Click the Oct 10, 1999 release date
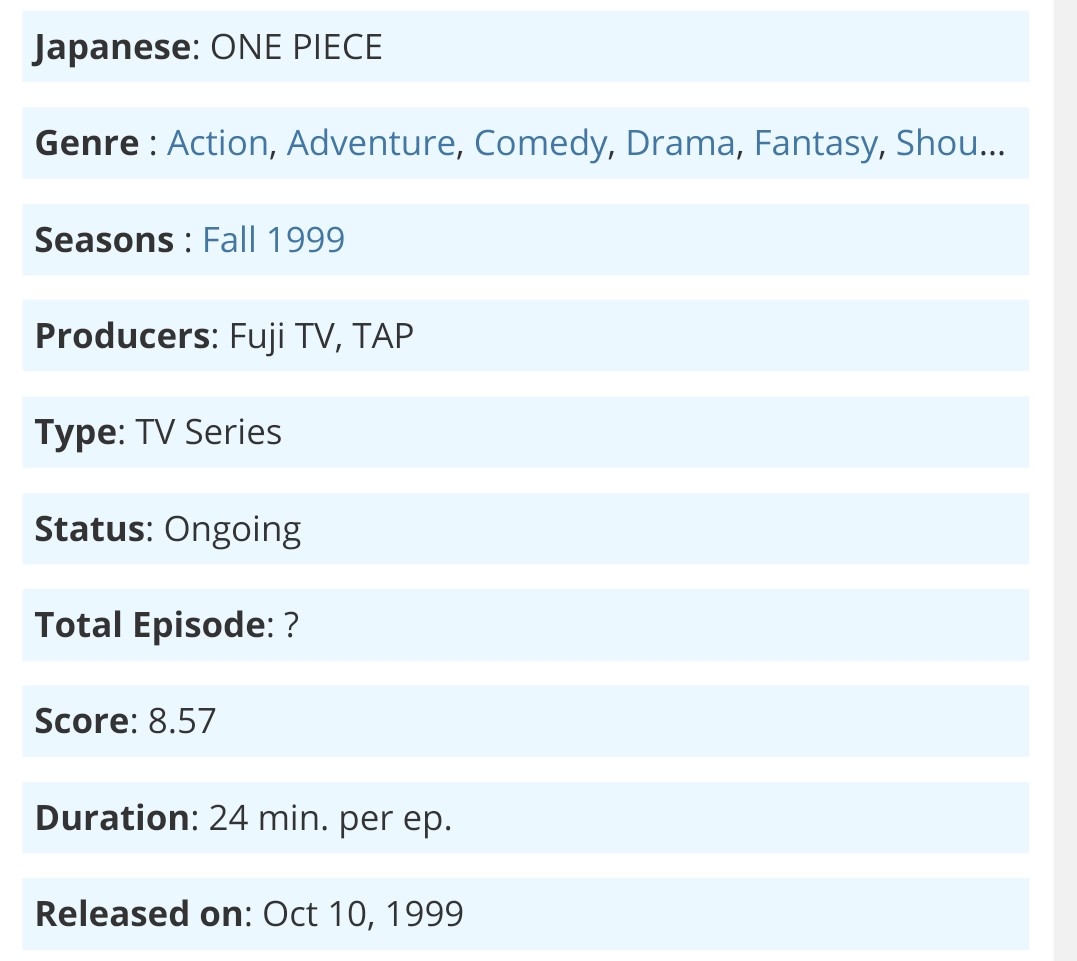Image resolution: width=1077 pixels, height=961 pixels. (x=363, y=914)
